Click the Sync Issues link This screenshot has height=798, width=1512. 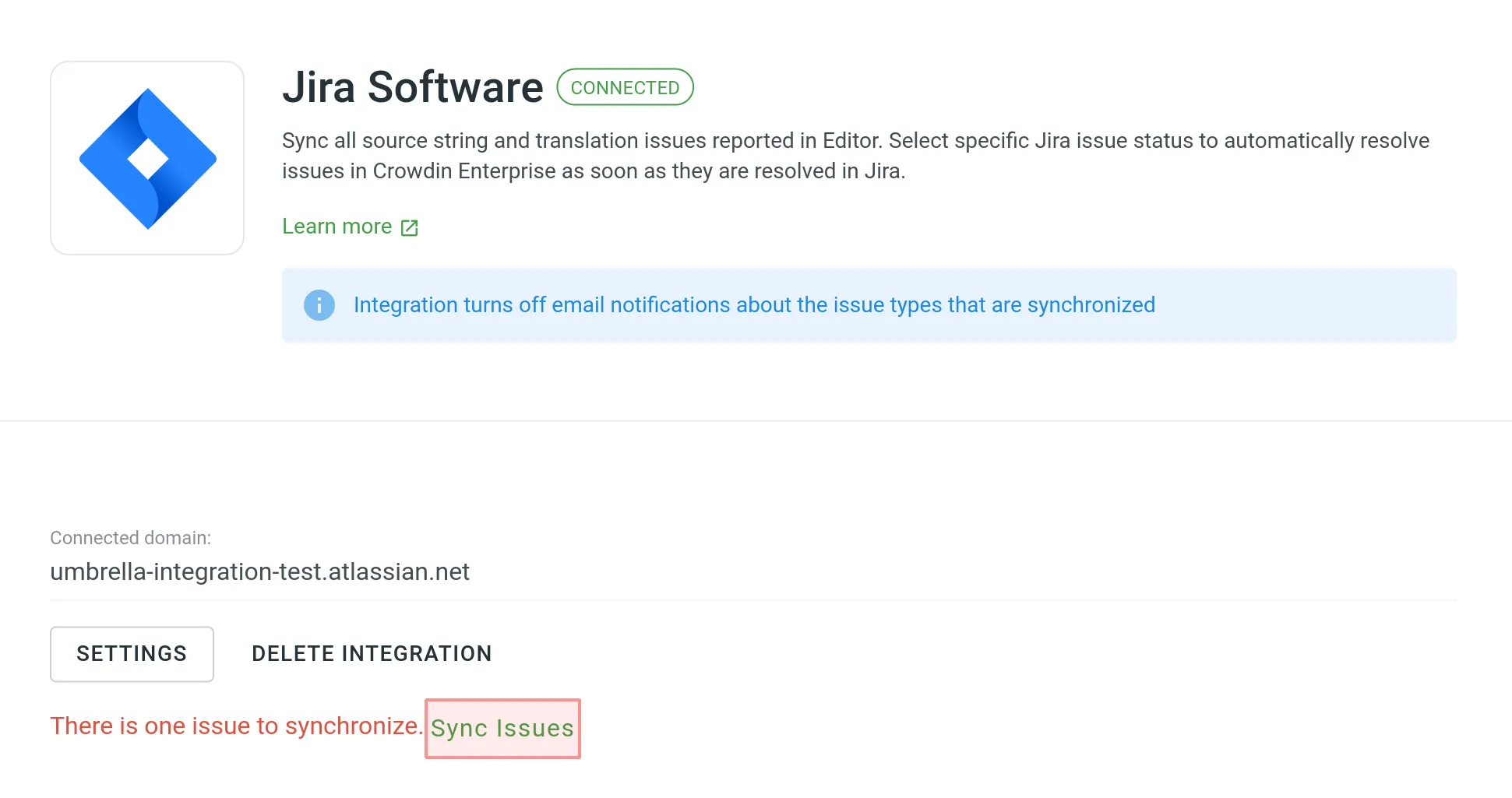coord(502,728)
